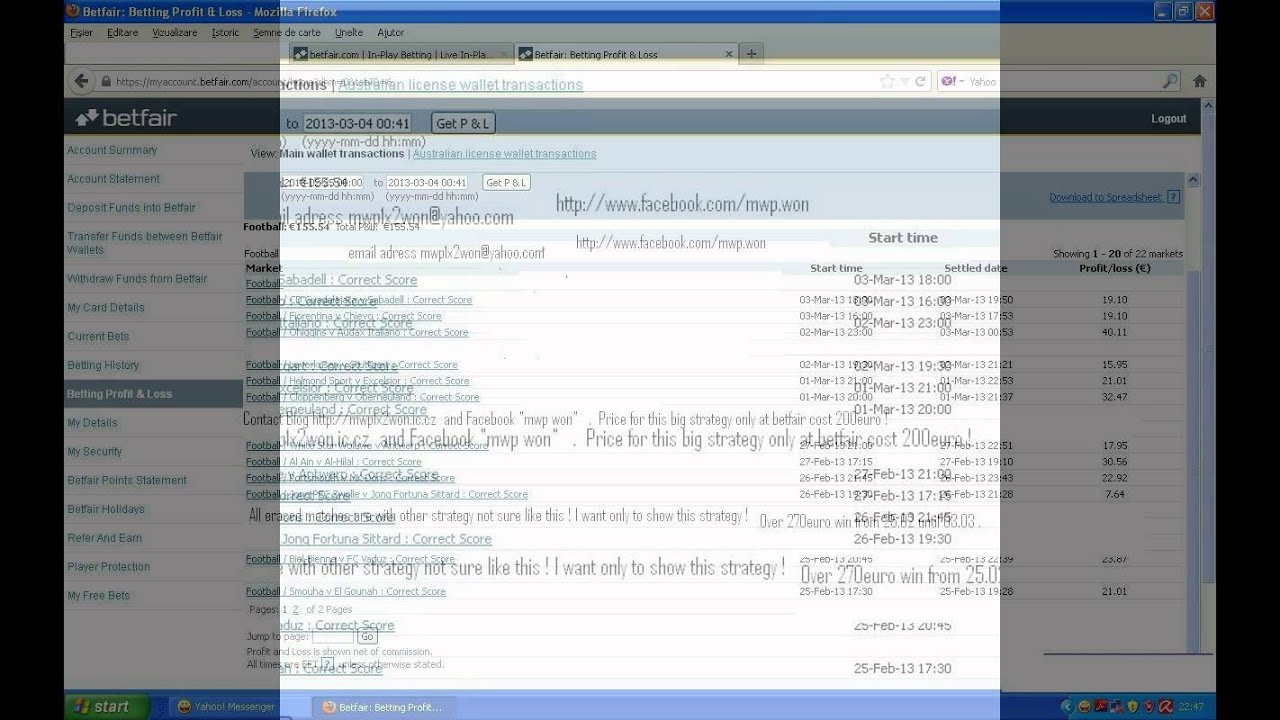
Task: Open Betting History in sidebar
Action: pyautogui.click(x=103, y=366)
